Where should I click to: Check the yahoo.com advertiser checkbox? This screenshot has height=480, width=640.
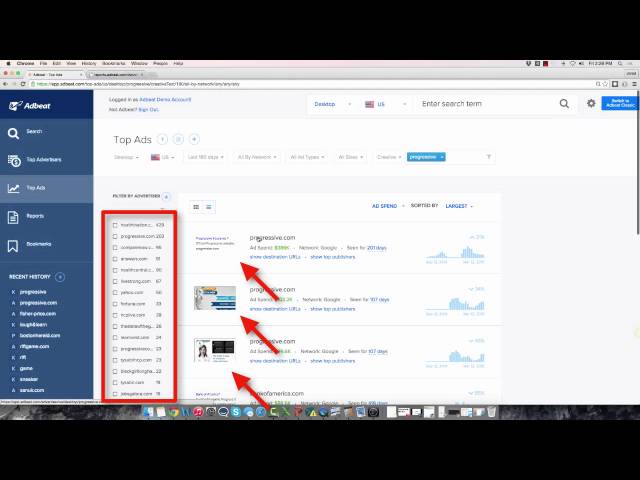pos(115,293)
